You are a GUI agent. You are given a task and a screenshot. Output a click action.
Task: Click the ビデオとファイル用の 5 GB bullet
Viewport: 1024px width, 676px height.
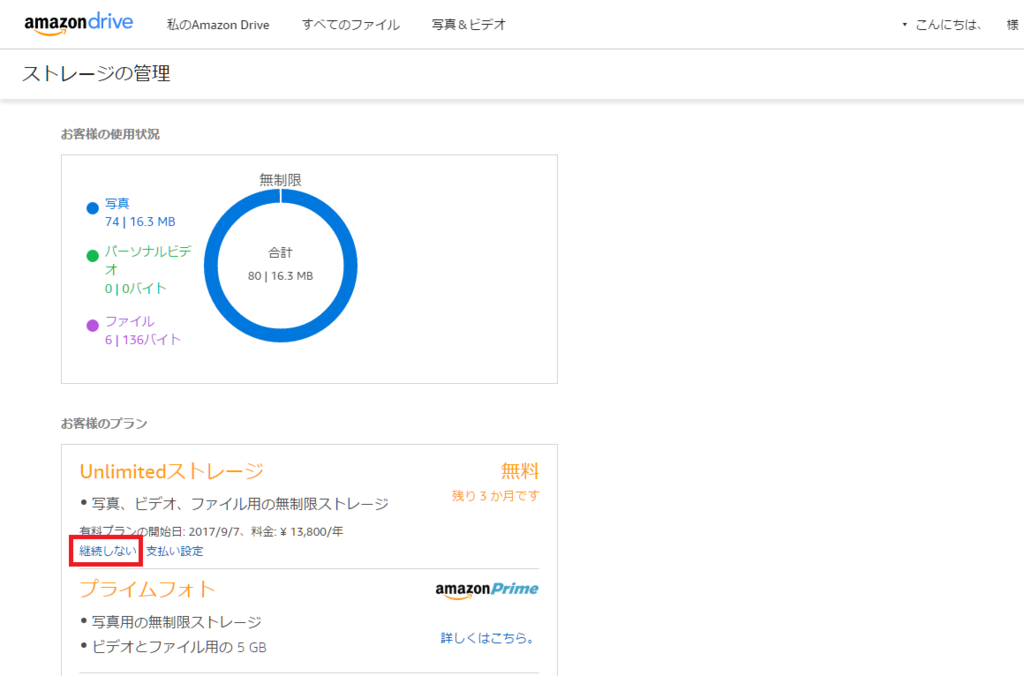point(173,647)
